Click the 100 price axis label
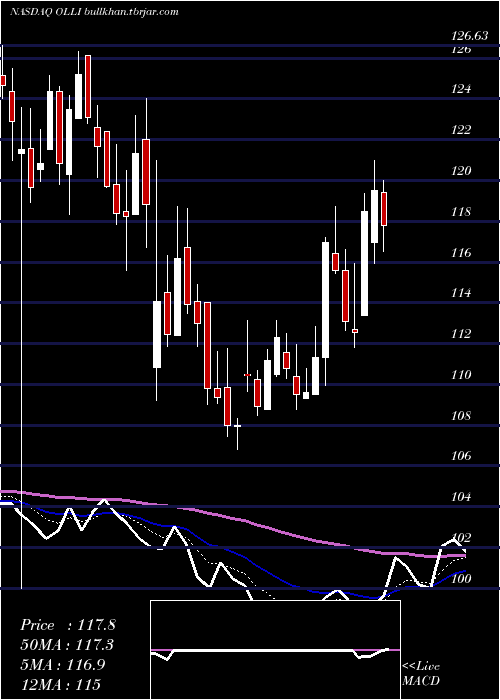This screenshot has width=500, height=700. point(461,579)
